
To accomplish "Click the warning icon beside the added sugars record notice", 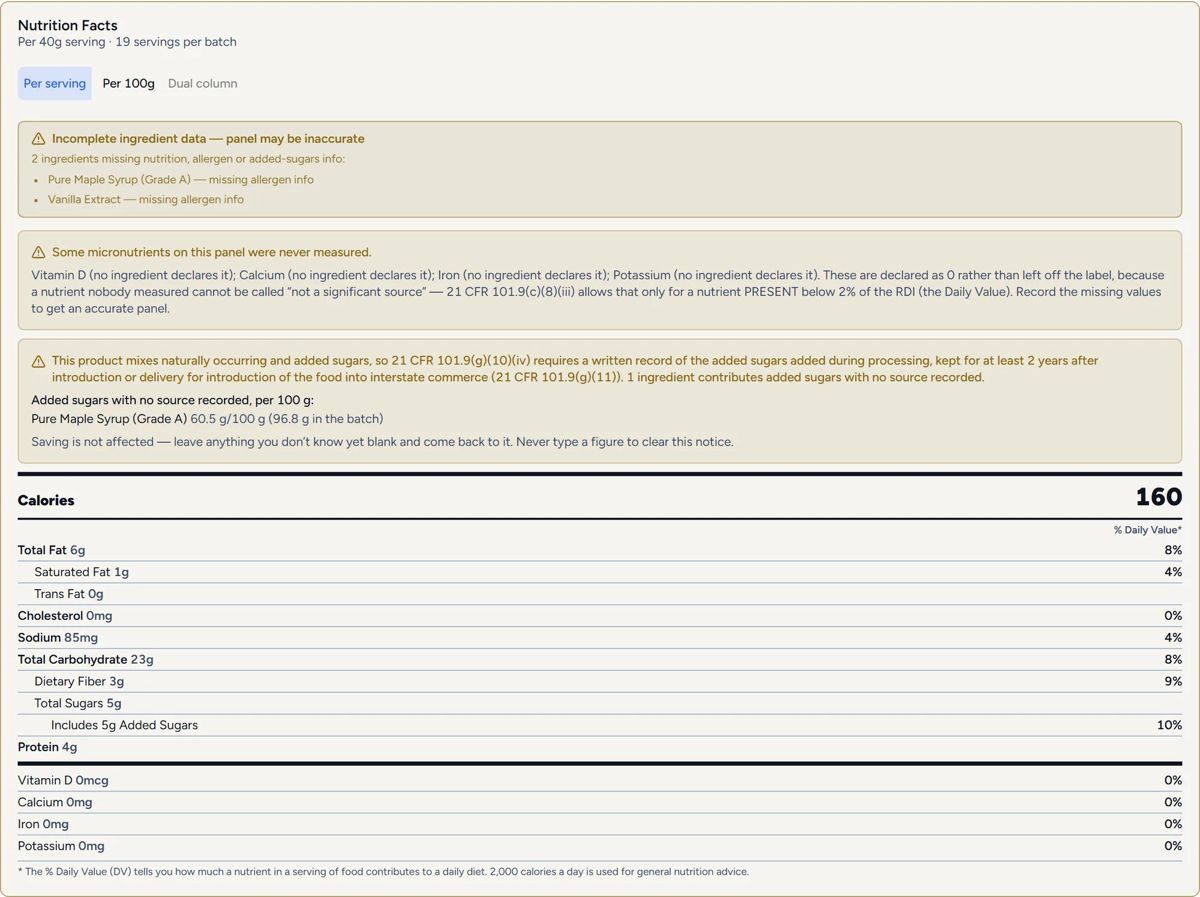I will 39,361.
